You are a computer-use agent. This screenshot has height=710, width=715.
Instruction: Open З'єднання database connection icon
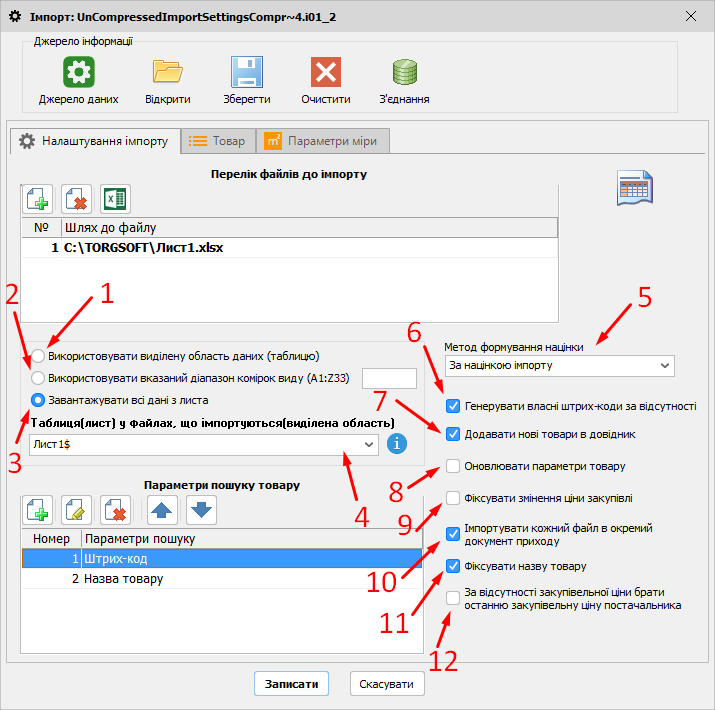coord(404,72)
